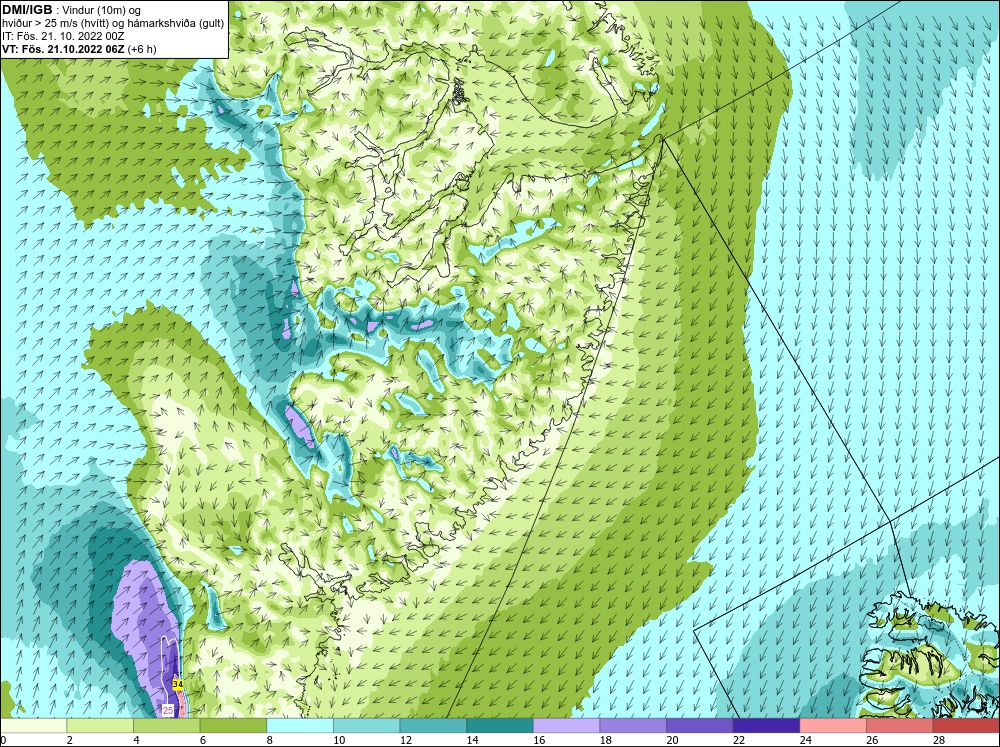Click the "VT: Fös. 21.10.2022 06Z" valid time
Viewport: 1000px width, 747px height.
63,49
